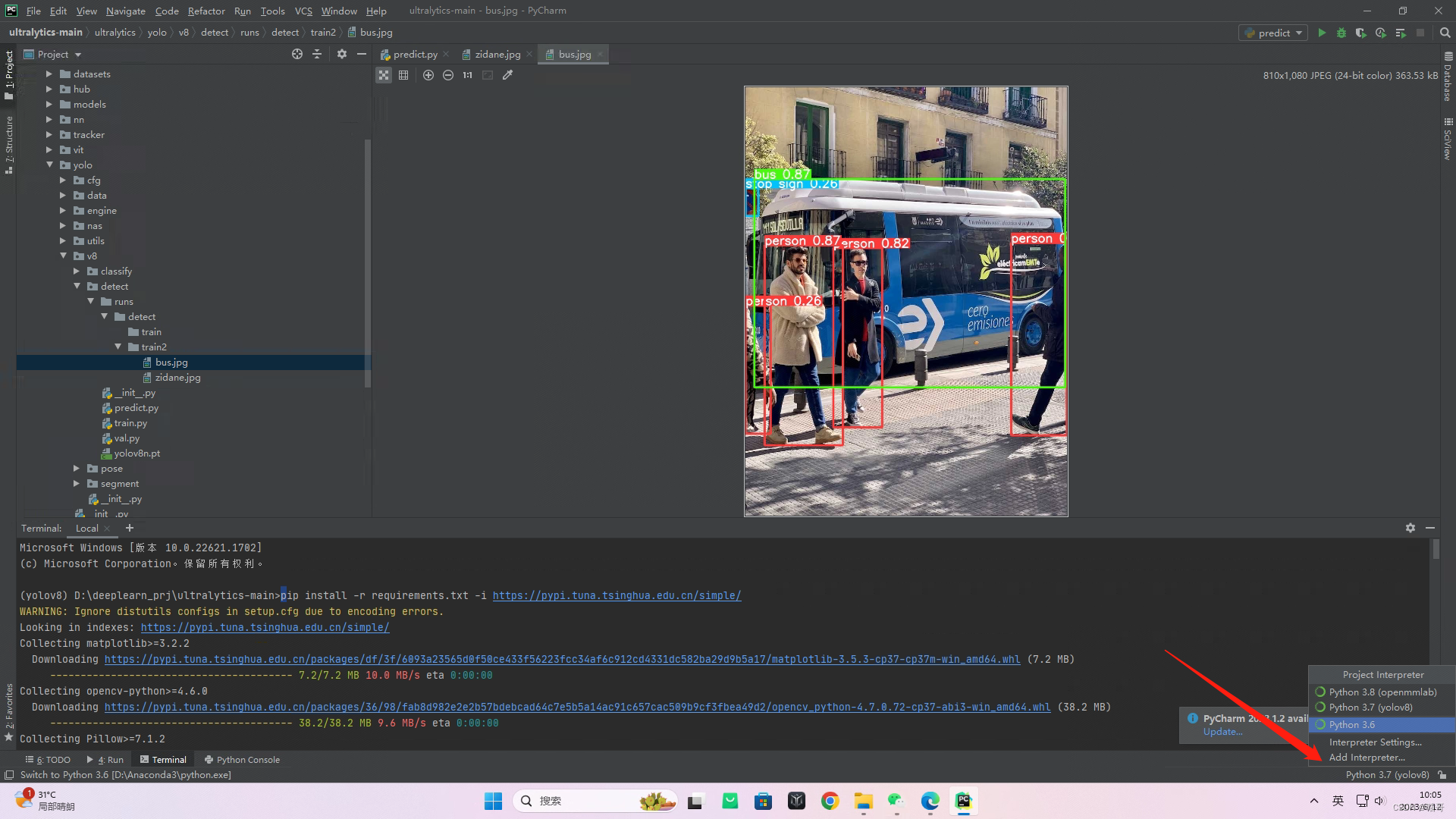Locate the opened file in Project tree
This screenshot has height=819, width=1456.
pyautogui.click(x=297, y=54)
